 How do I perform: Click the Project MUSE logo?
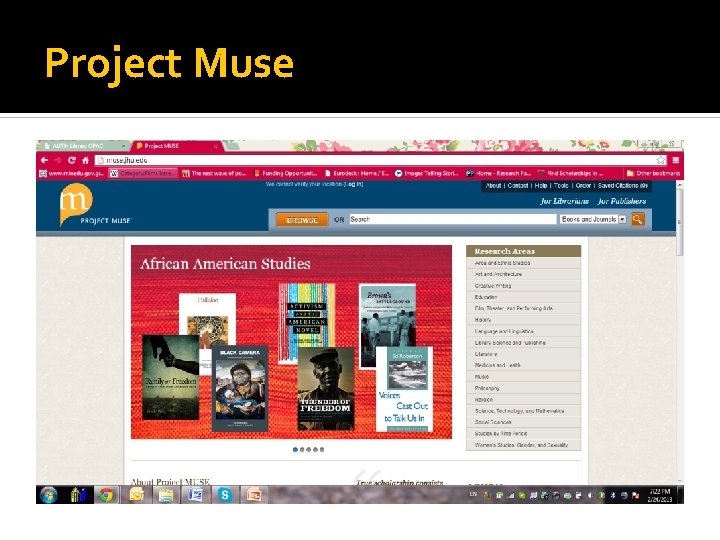tap(94, 205)
